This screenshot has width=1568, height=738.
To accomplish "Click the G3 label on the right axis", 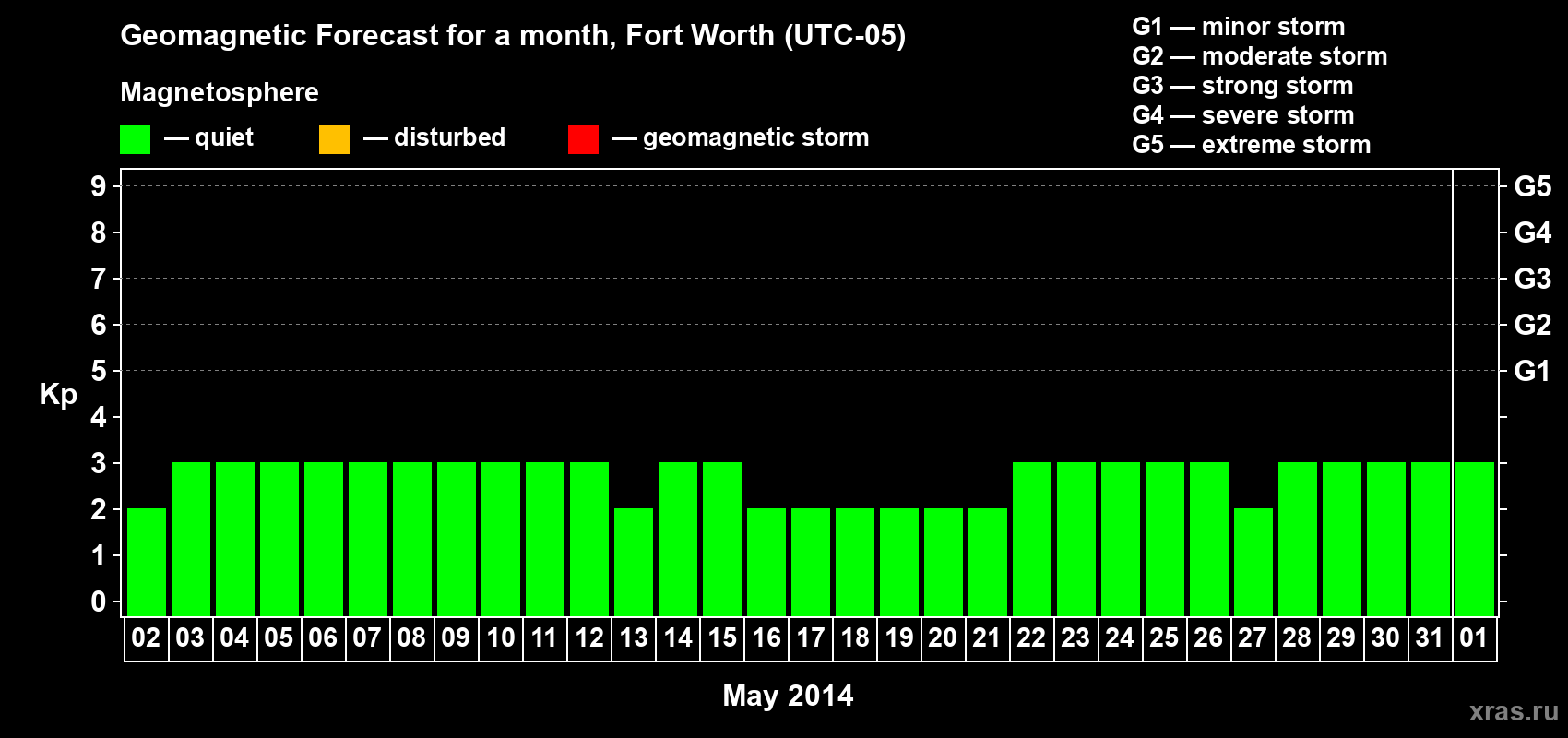I will click(1533, 279).
